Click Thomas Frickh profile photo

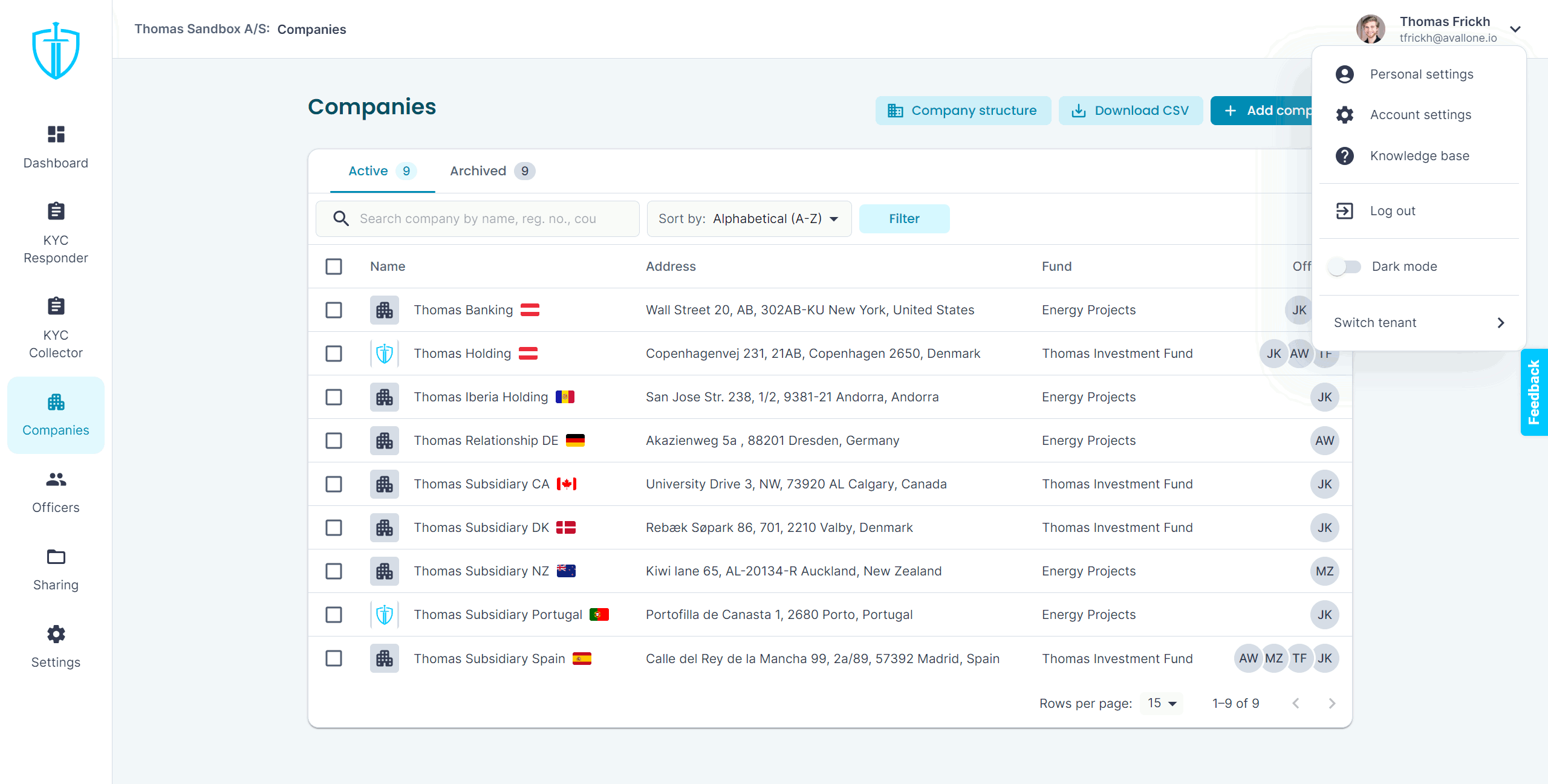(1371, 29)
